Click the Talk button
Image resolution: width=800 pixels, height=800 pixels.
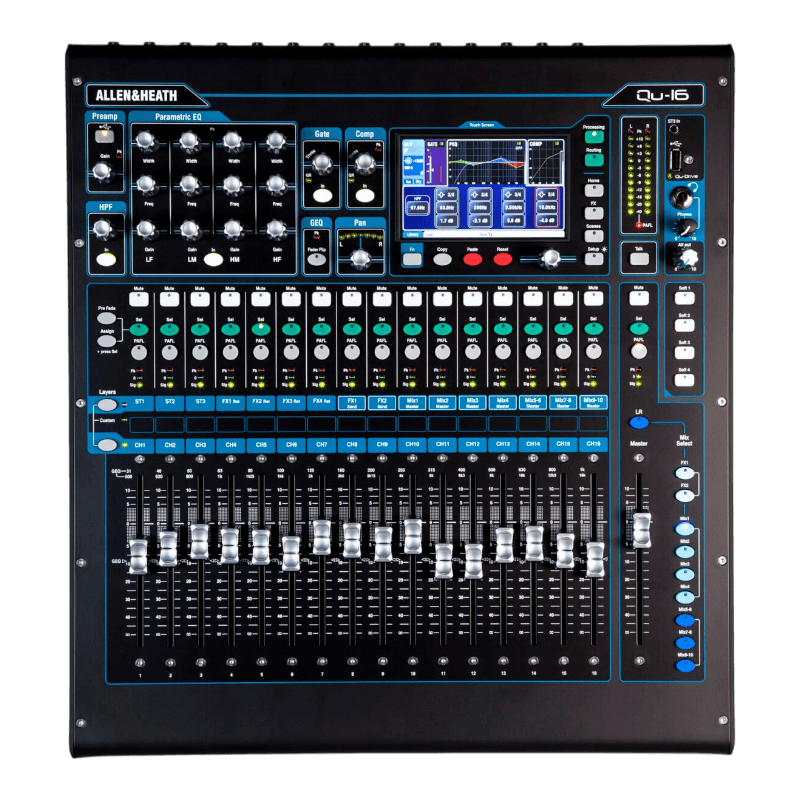coord(639,259)
